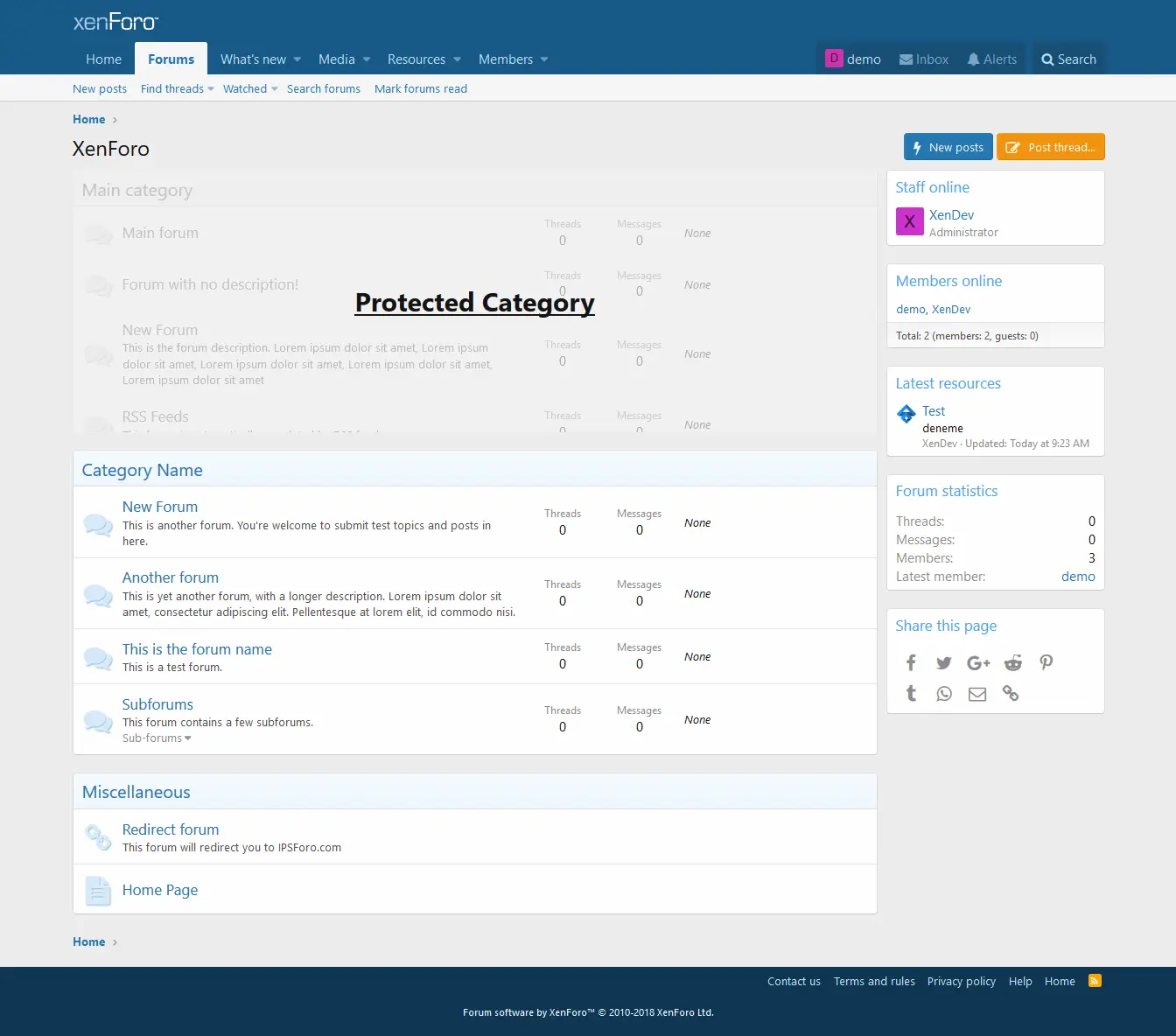
Task: Open Test resource title
Action: 934,411
